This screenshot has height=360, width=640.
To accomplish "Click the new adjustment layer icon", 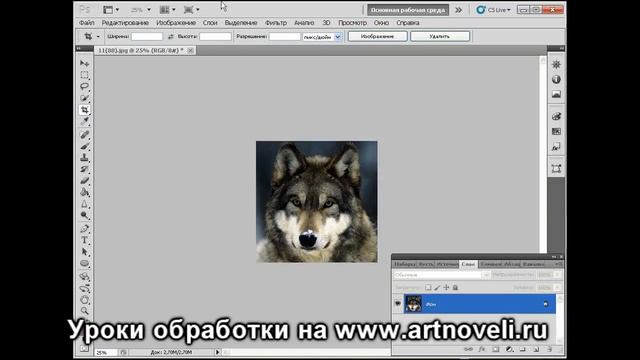I will [x=509, y=349].
